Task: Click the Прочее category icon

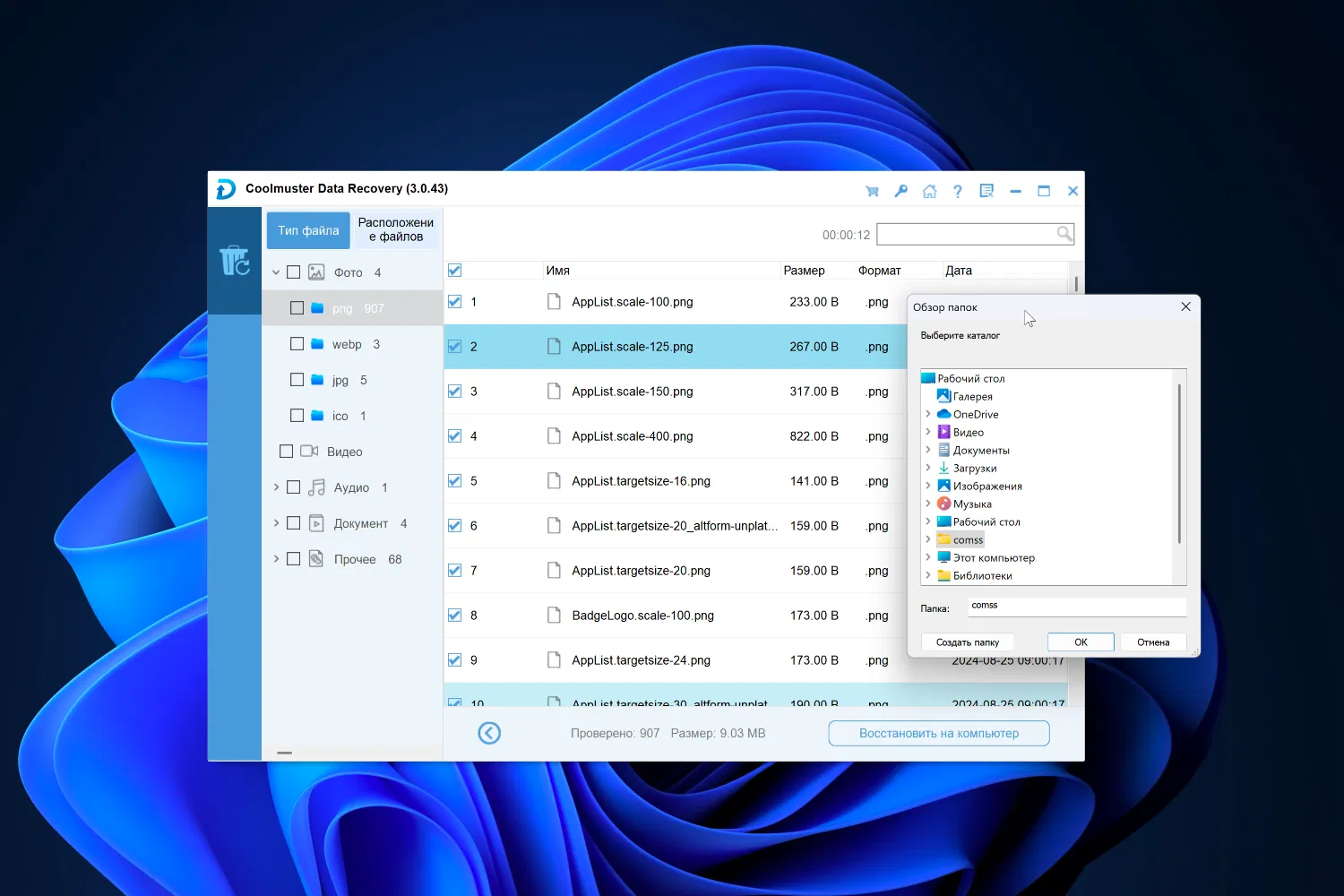Action: pyautogui.click(x=316, y=559)
